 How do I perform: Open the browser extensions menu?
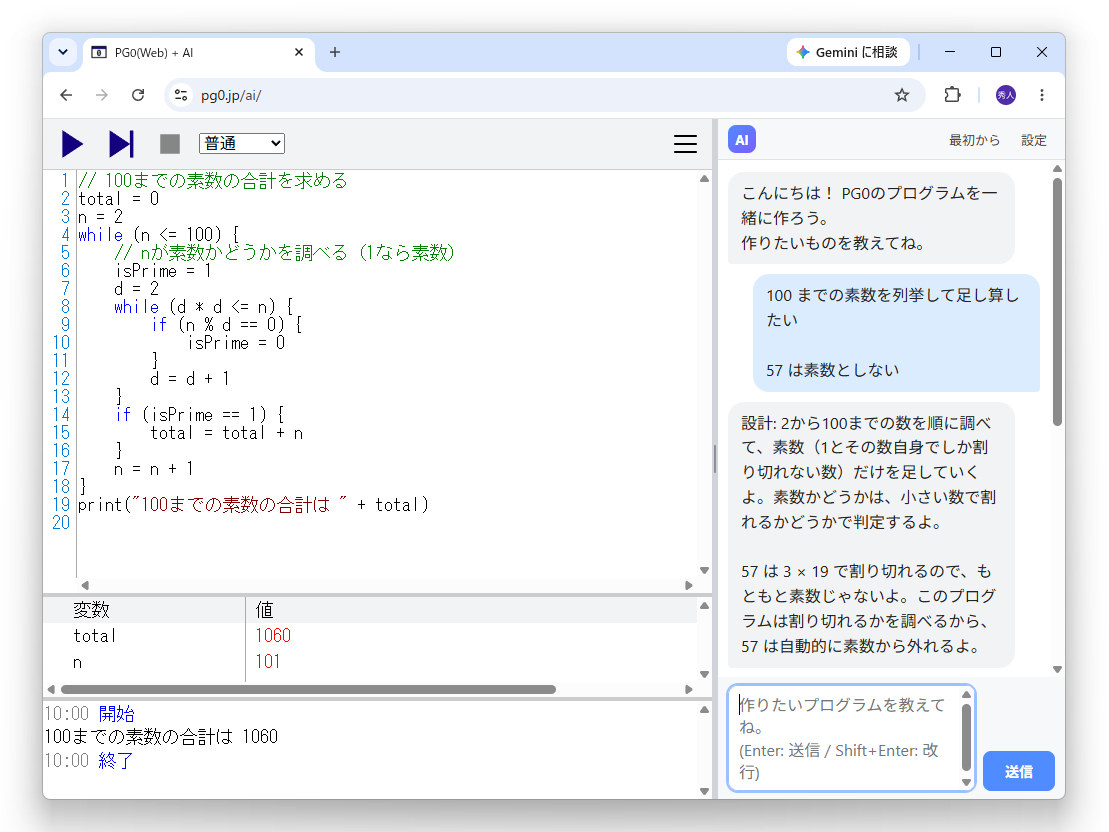(952, 95)
